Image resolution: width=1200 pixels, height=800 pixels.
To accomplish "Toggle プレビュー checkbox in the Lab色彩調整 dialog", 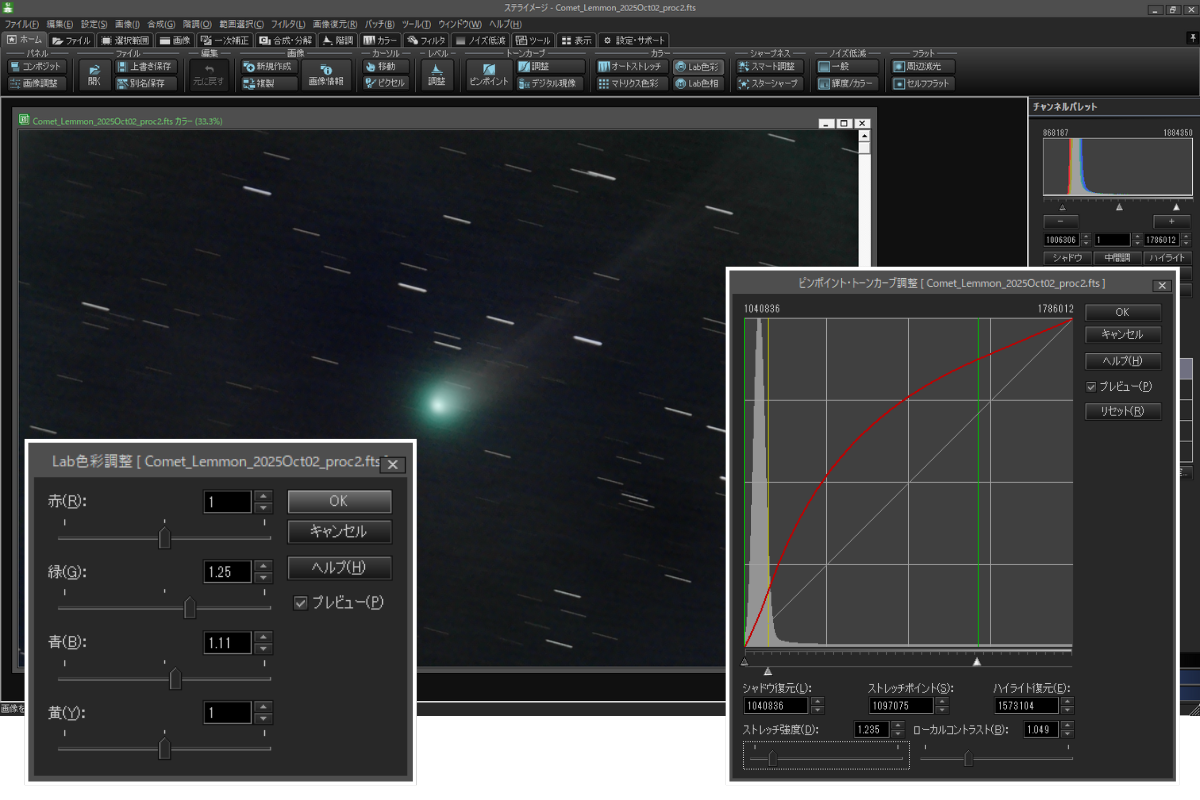I will tap(301, 603).
